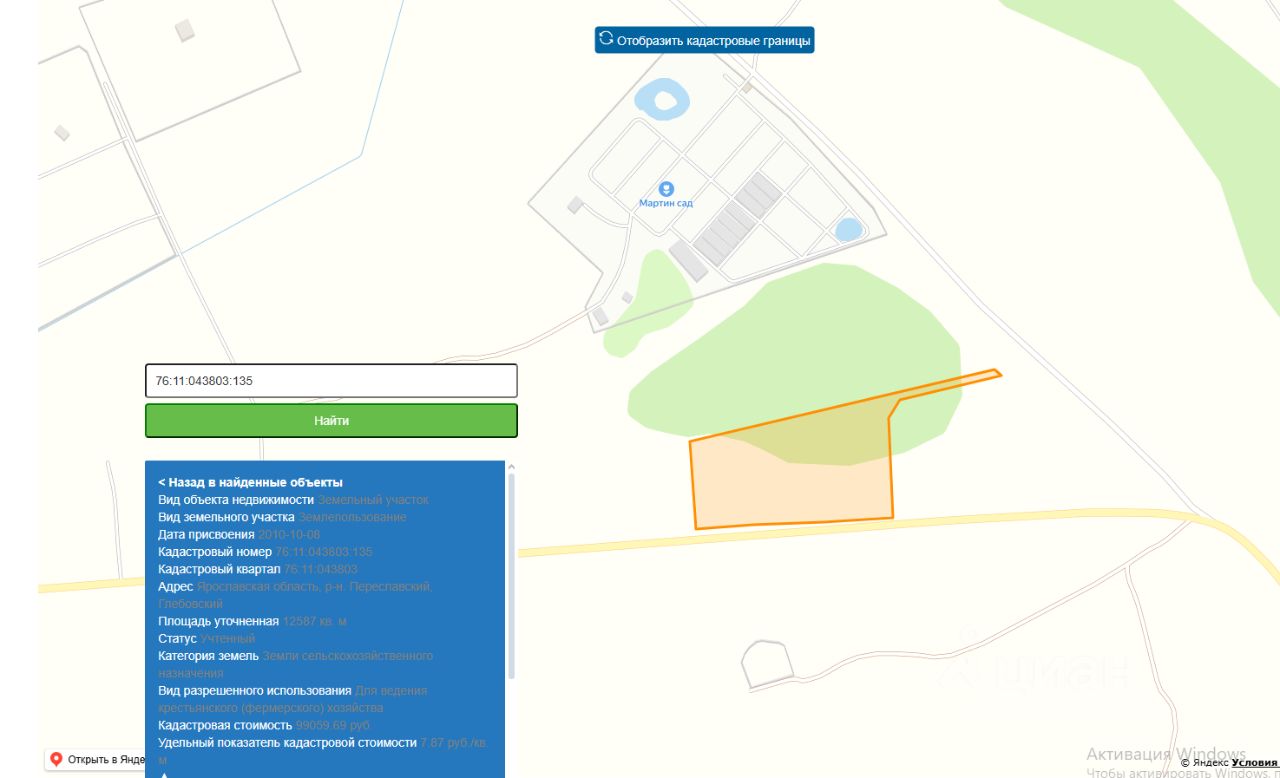Viewport: 1280px width, 778px height.
Task: Click the white triangle at the panel bottom
Action: (165, 774)
